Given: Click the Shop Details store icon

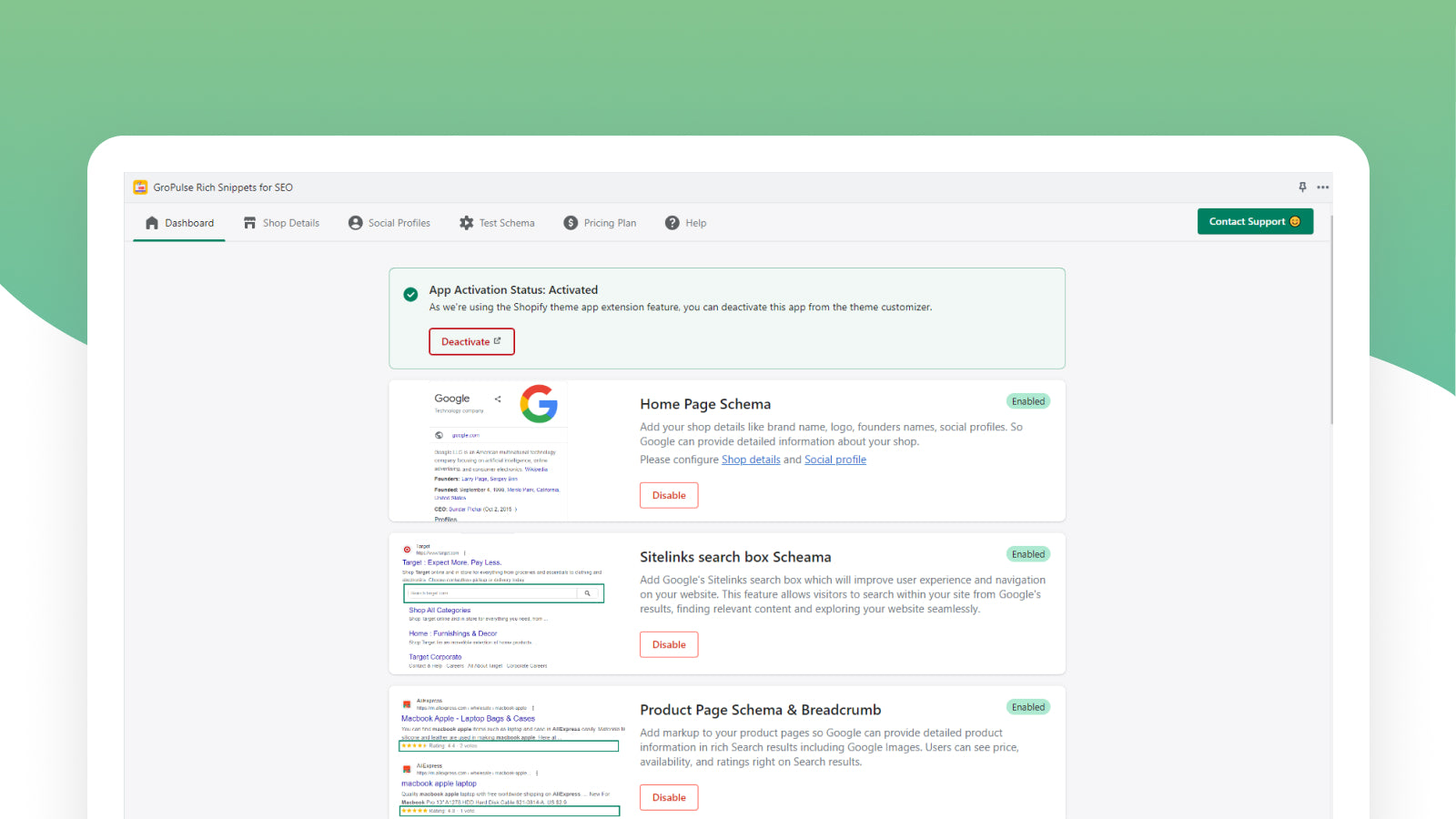Looking at the screenshot, I should tap(249, 223).
